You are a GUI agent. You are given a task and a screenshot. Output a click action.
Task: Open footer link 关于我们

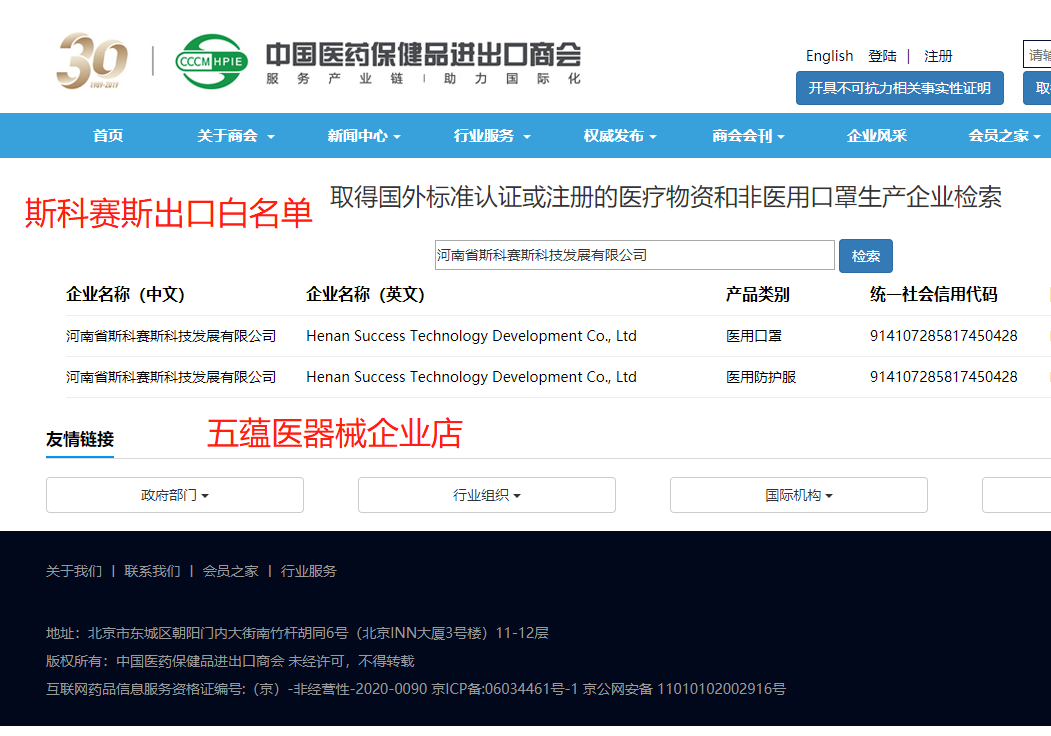(x=74, y=571)
